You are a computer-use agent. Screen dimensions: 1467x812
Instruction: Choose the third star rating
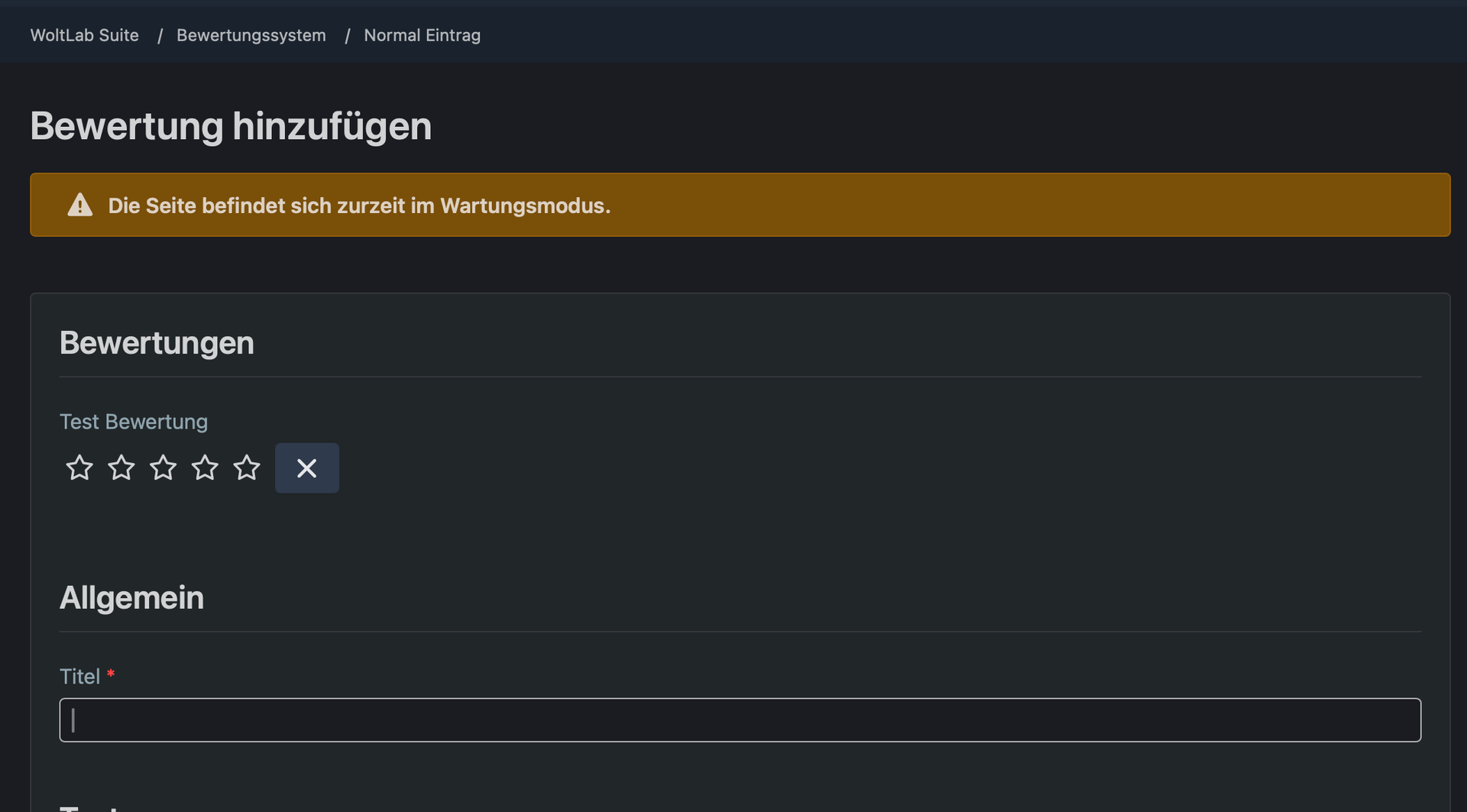163,467
